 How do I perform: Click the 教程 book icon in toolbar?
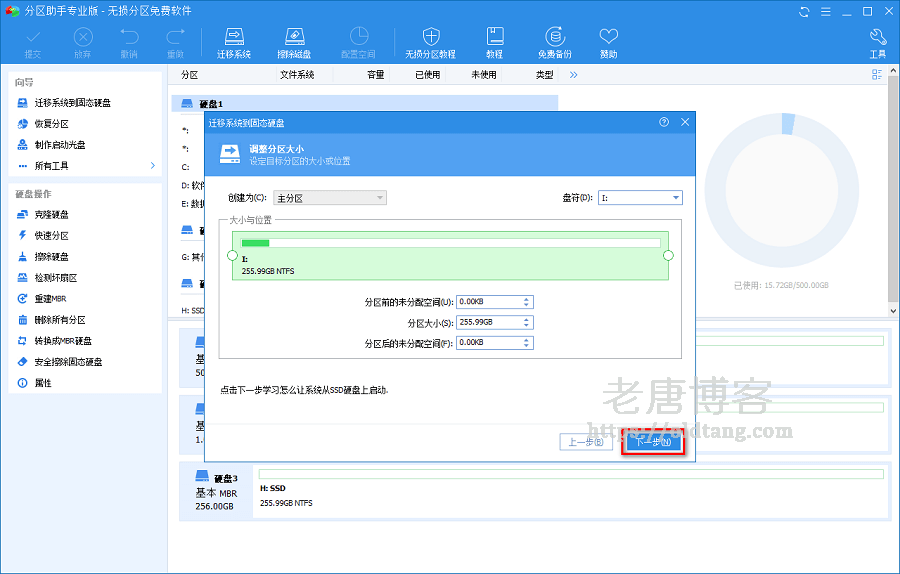494,42
